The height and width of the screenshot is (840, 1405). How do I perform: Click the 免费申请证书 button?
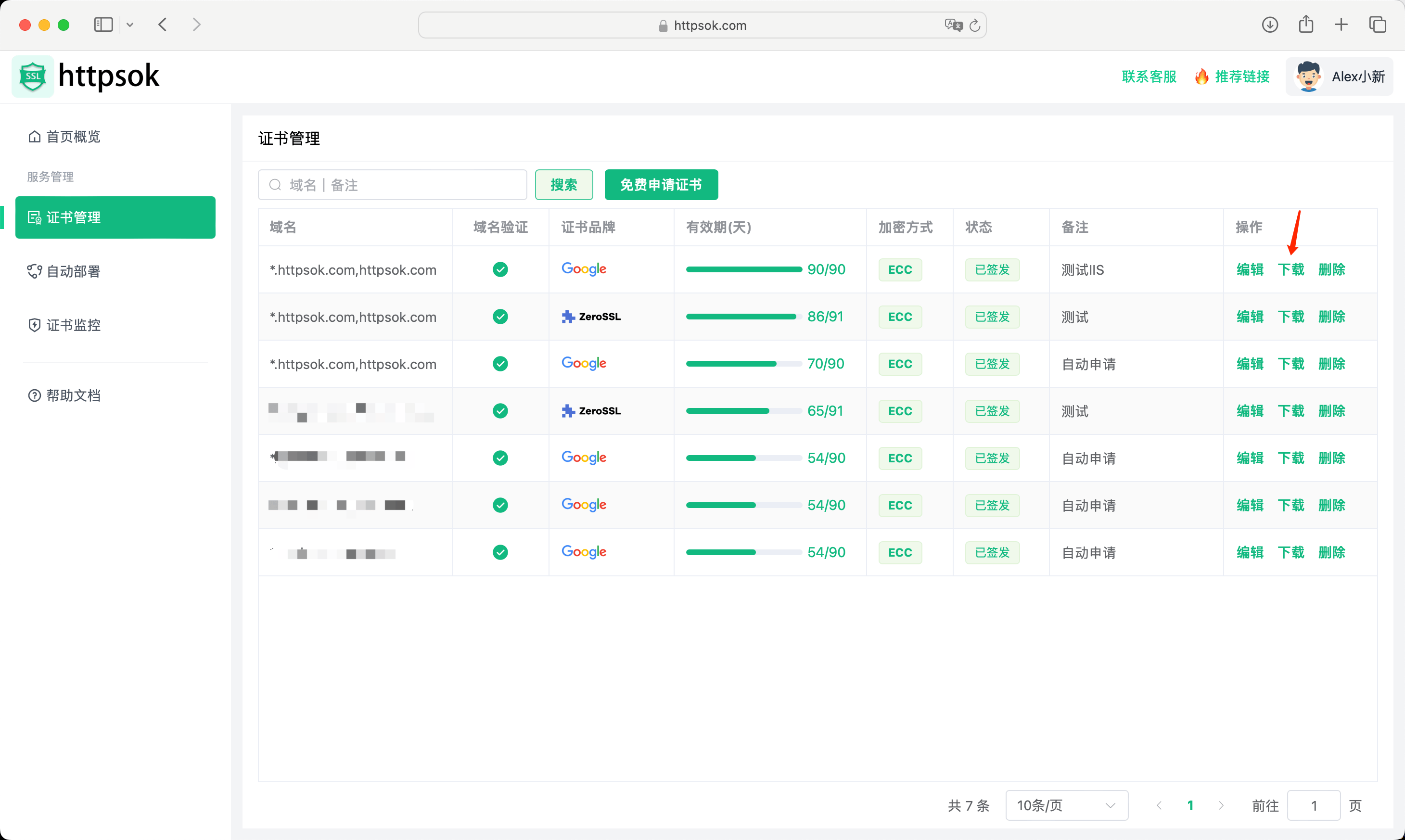661,185
